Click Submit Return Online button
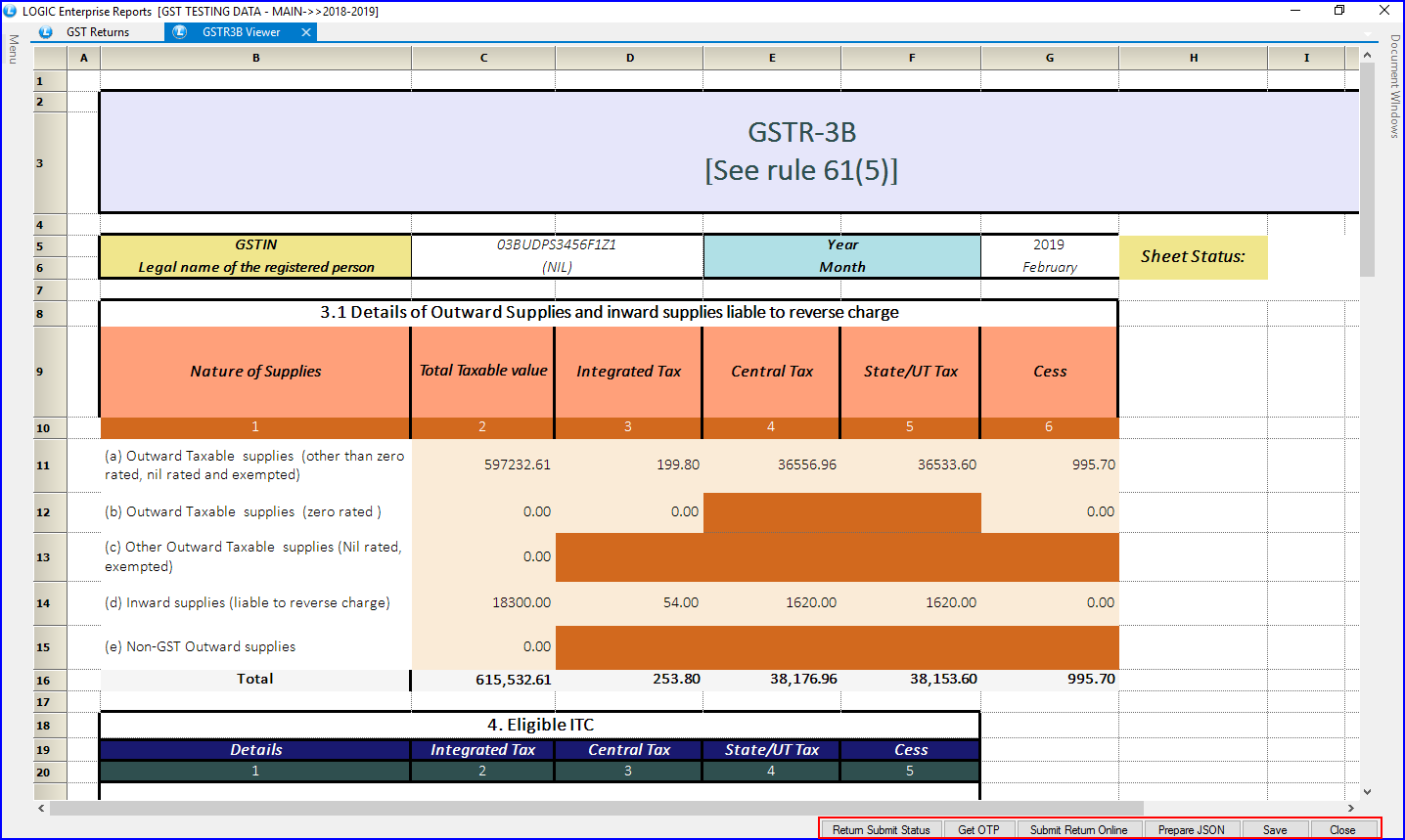 pos(1078,829)
